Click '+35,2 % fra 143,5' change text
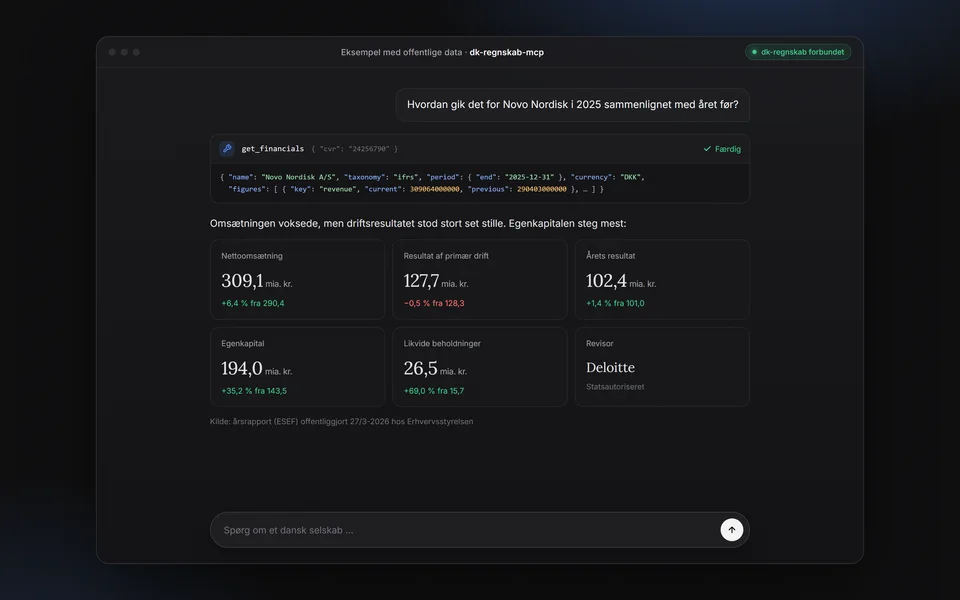Viewport: 960px width, 600px height. (254, 391)
